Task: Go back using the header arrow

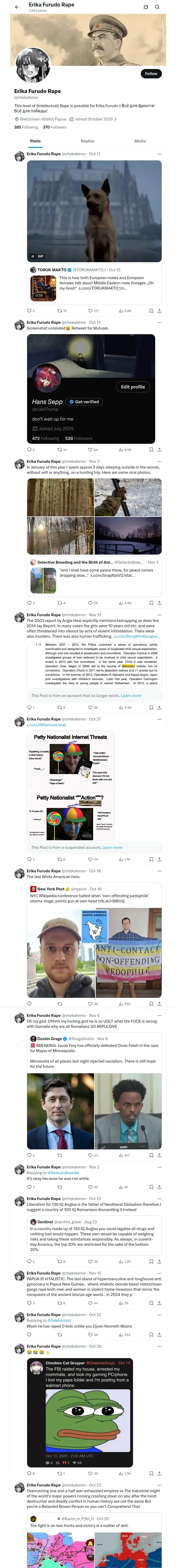Action: click(17, 7)
